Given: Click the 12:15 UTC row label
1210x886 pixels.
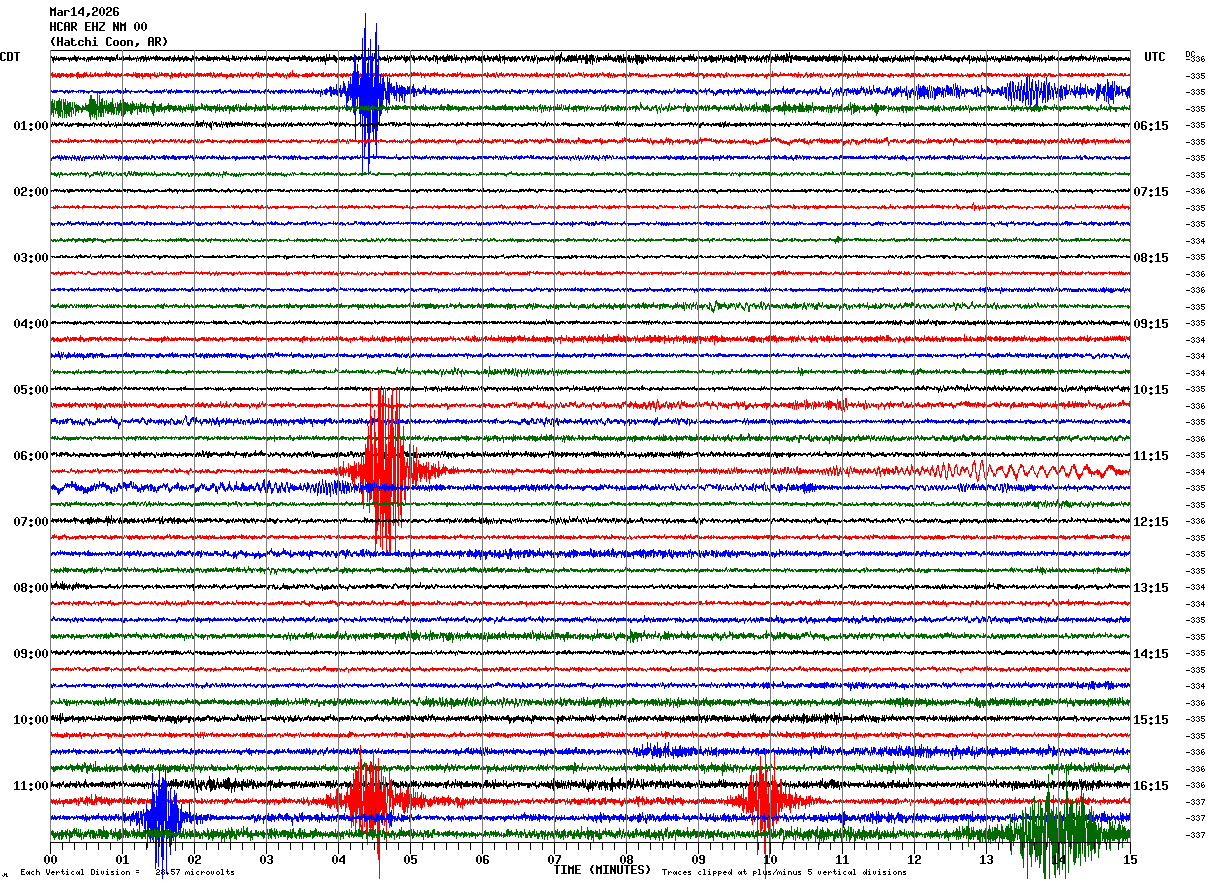Looking at the screenshot, I should [1151, 522].
